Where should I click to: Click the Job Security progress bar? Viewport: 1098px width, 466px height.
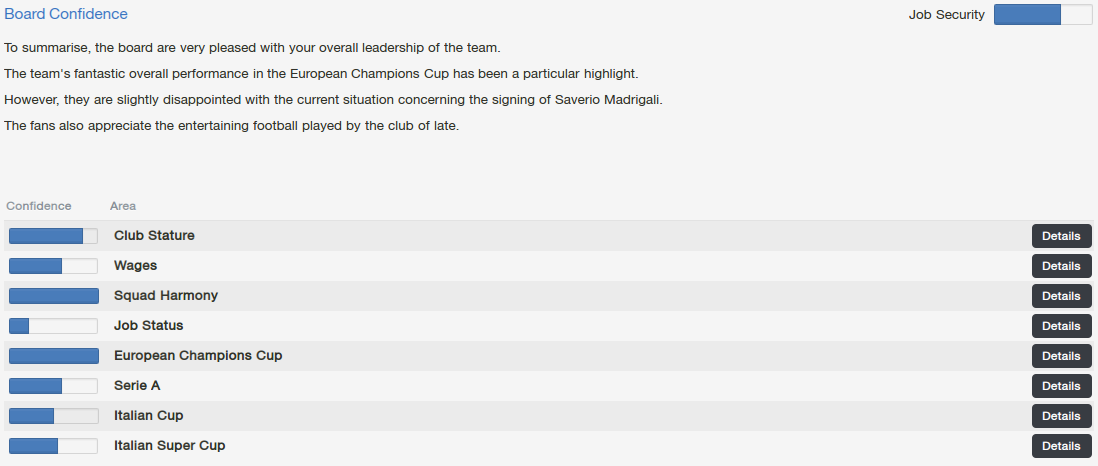pos(1043,14)
